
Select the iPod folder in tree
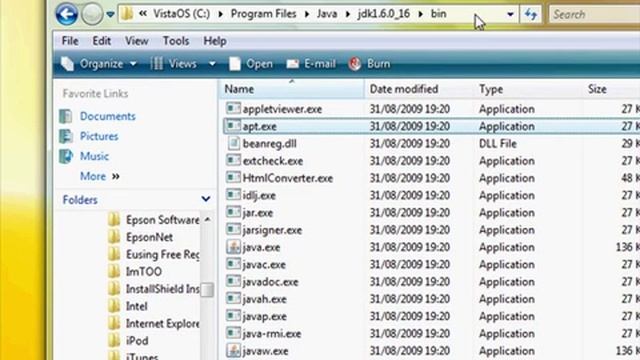137,340
